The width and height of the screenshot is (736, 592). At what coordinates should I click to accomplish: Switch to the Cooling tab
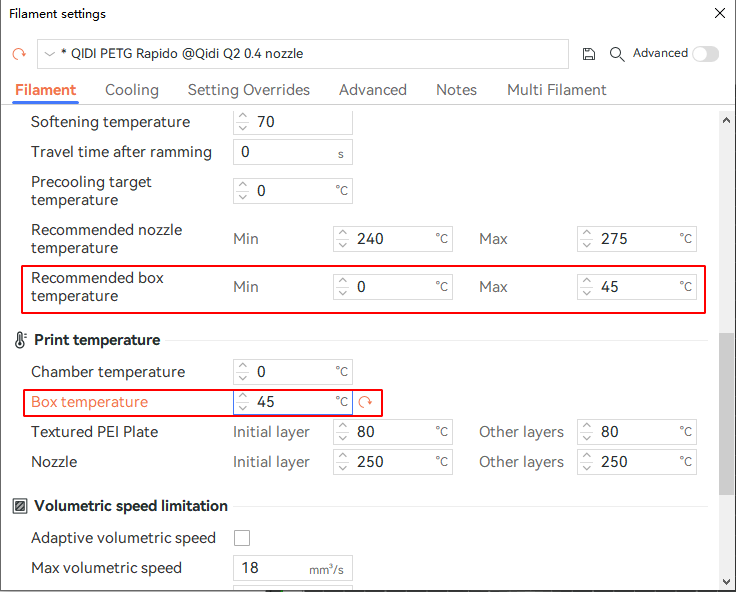coord(132,90)
